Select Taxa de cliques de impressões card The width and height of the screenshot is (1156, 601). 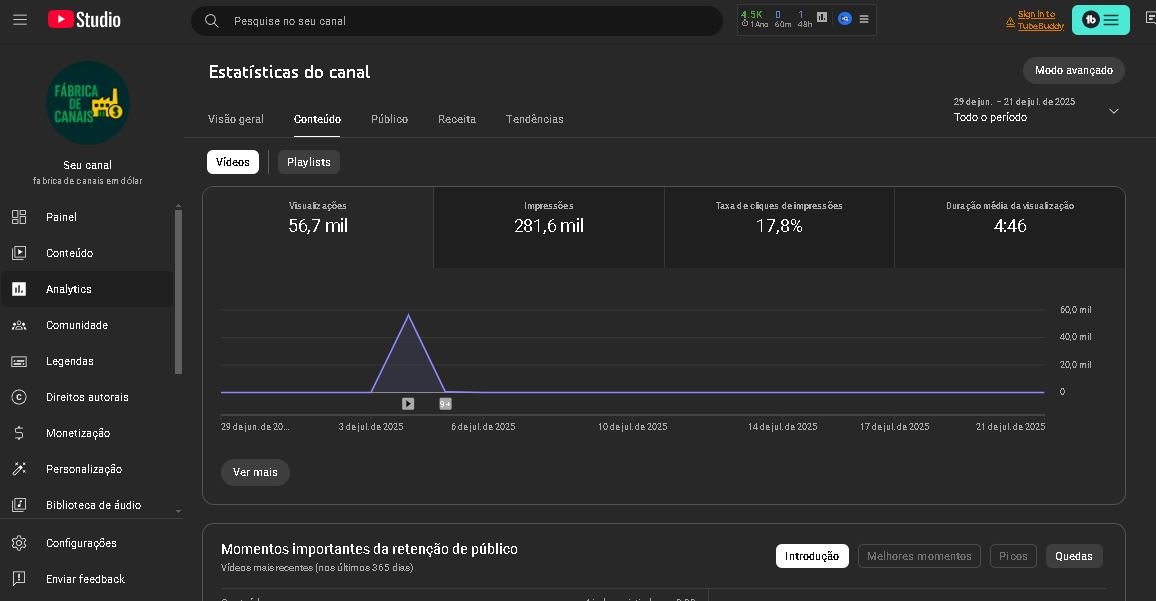[x=779, y=227]
